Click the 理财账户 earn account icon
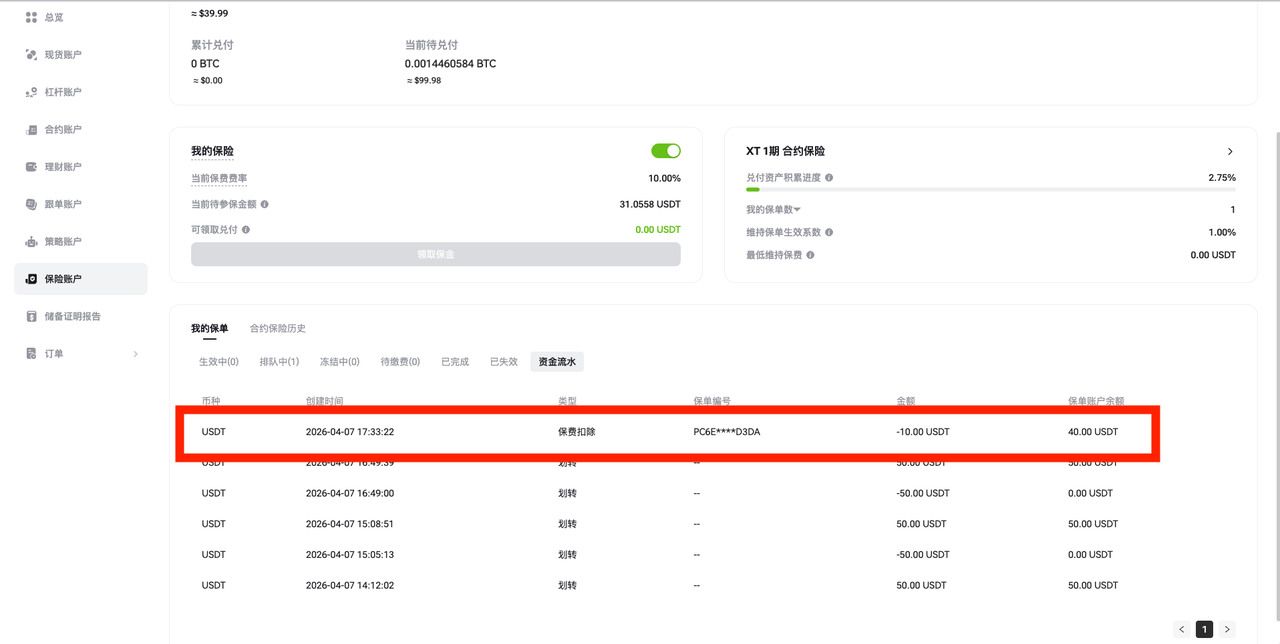Image resolution: width=1280 pixels, height=644 pixels. pos(31,167)
